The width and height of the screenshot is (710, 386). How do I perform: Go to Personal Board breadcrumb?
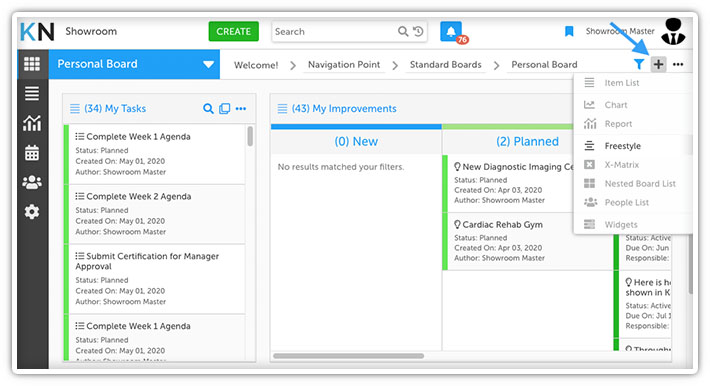coord(544,65)
